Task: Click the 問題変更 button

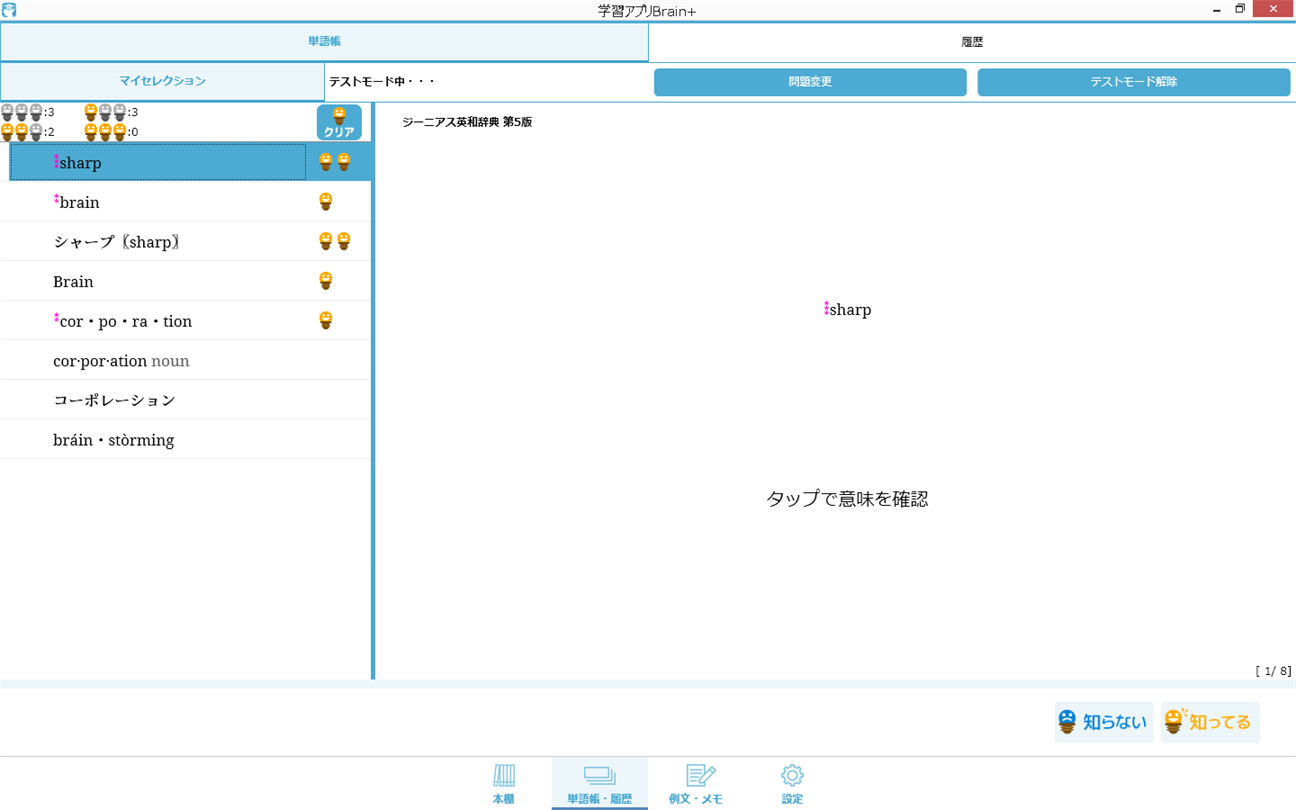Action: tap(810, 82)
